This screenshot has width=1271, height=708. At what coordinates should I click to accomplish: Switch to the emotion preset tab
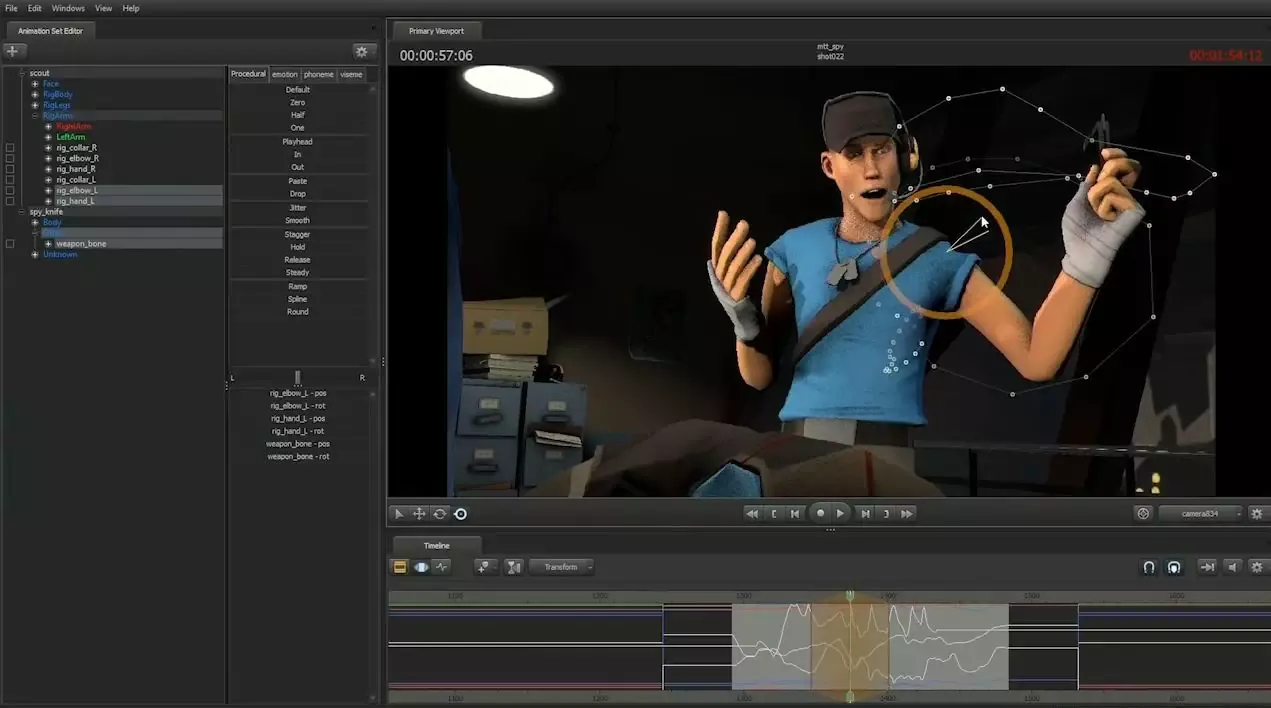click(285, 74)
